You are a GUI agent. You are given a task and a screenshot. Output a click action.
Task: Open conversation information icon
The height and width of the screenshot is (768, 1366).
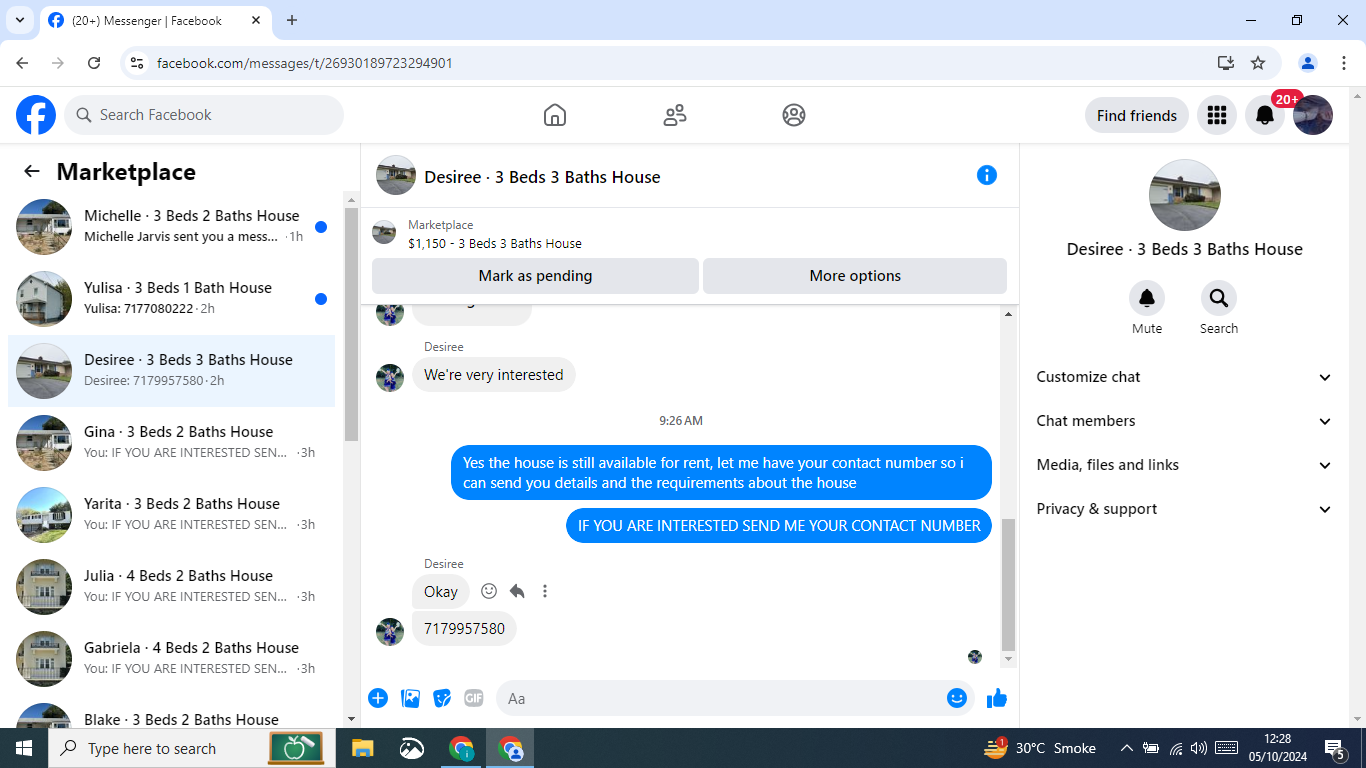point(987,175)
